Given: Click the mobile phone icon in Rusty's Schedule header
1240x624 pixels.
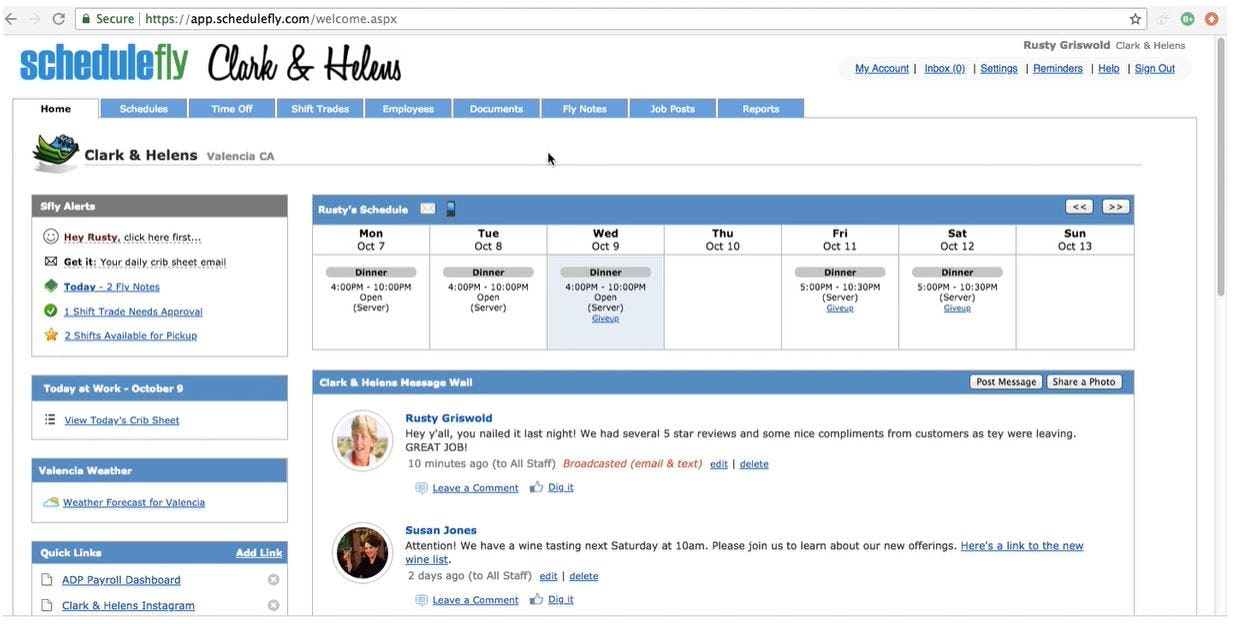Looking at the screenshot, I should (451, 209).
